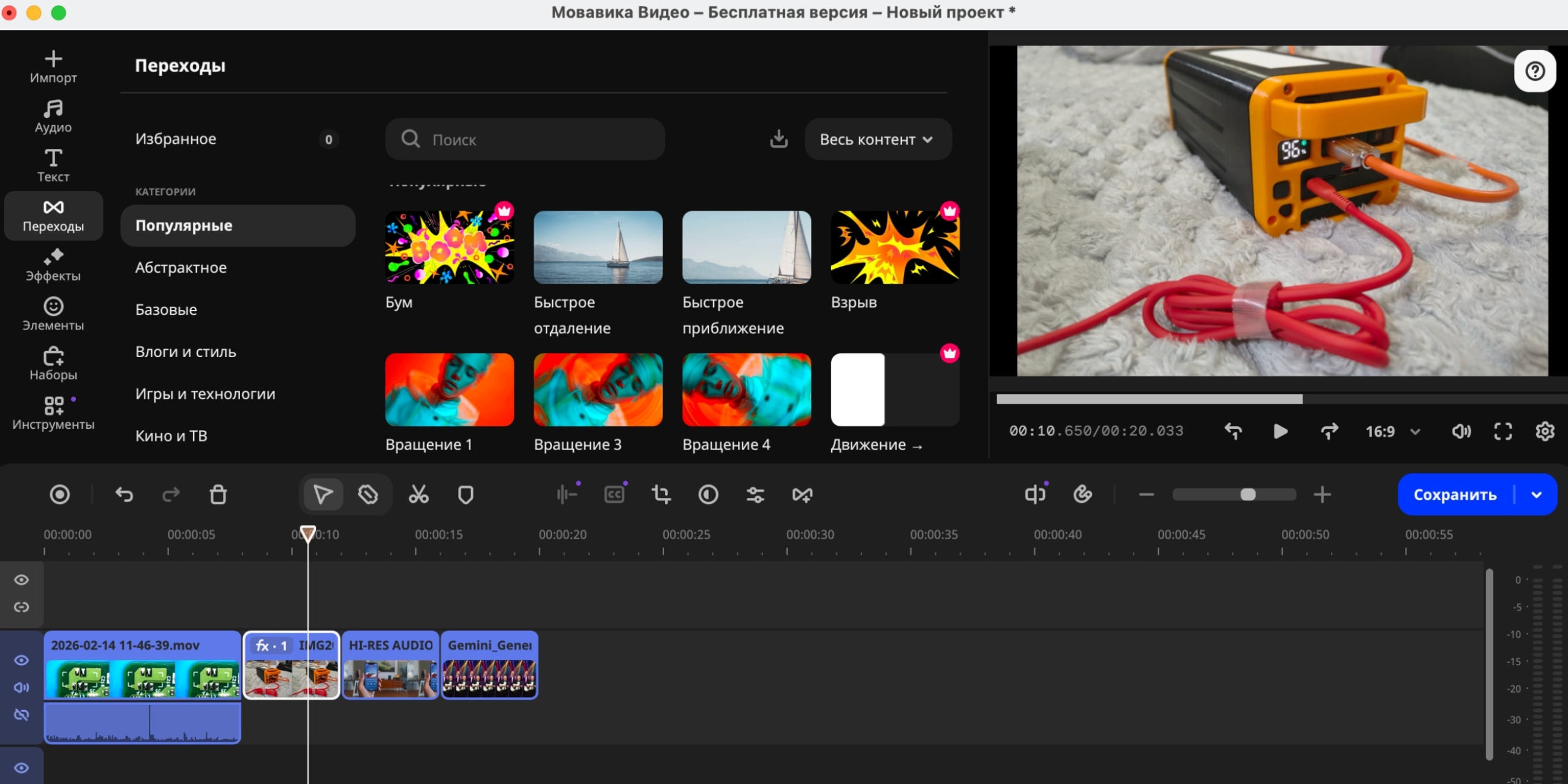Viewport: 1568px width, 784px height.
Task: Expand the 16:9 aspect ratio dropdown
Action: 1415,432
